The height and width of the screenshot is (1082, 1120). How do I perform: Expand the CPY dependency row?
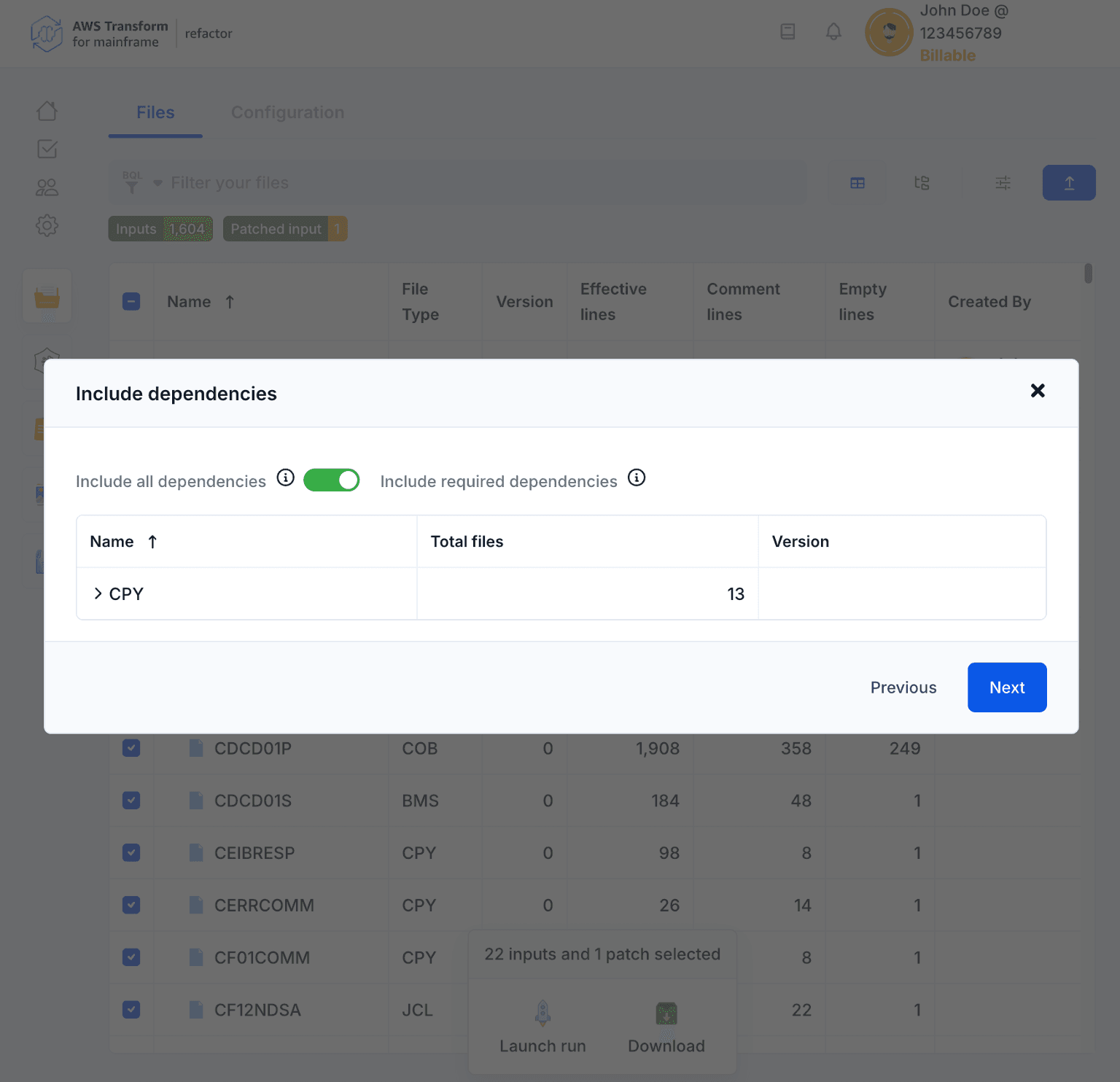(98, 593)
